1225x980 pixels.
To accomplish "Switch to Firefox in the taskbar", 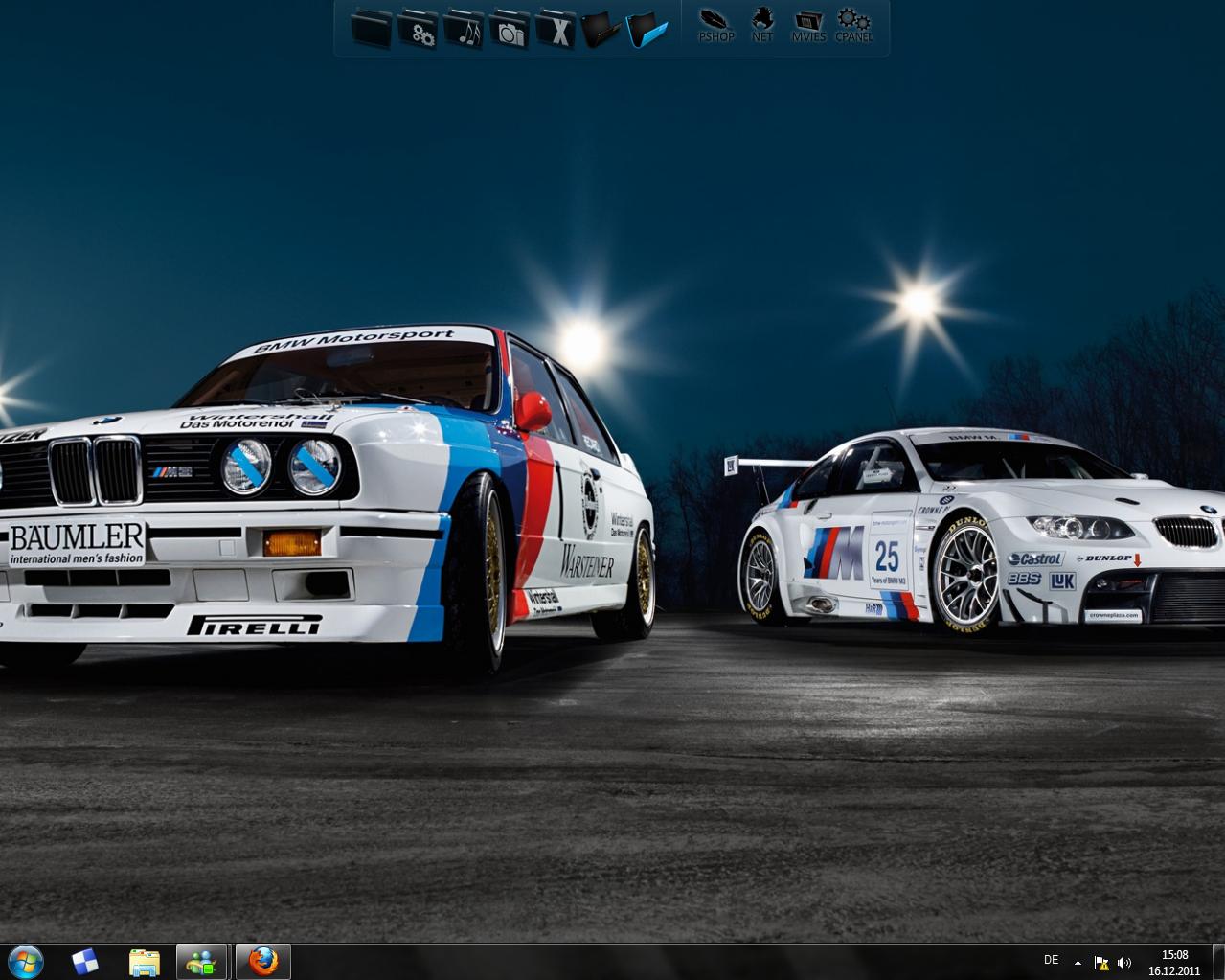I will (x=262, y=961).
